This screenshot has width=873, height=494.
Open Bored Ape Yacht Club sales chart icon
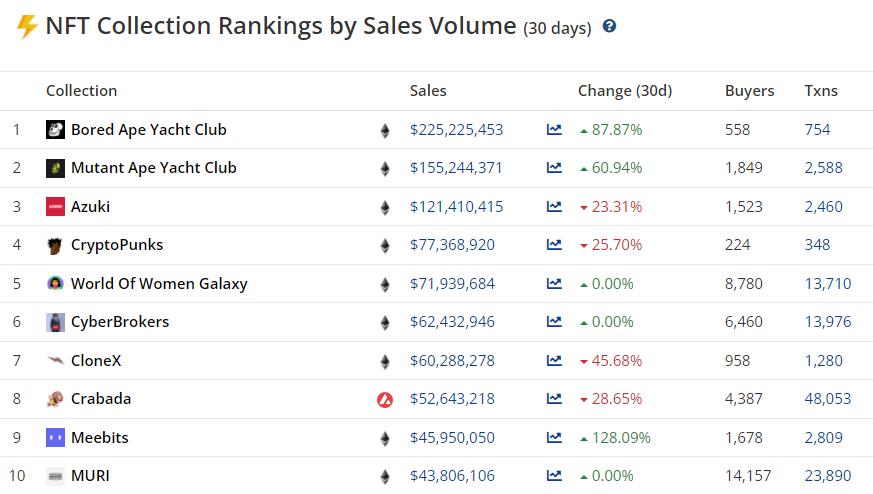pyautogui.click(x=554, y=129)
